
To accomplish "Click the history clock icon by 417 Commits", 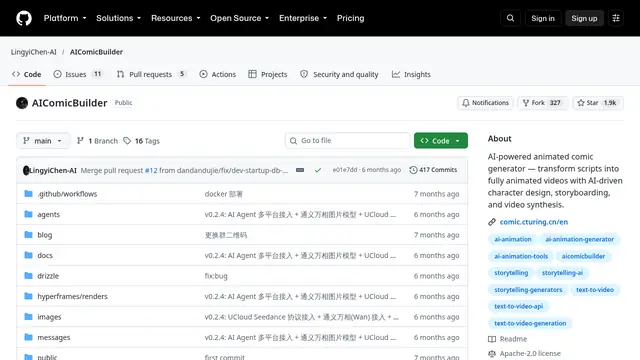I will pyautogui.click(x=413, y=170).
